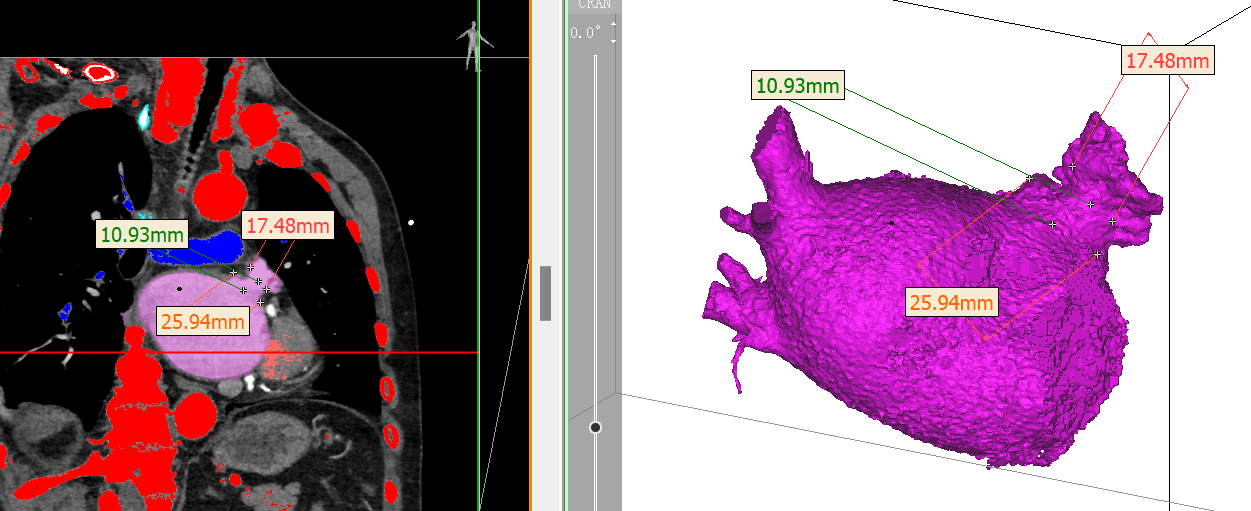Image resolution: width=1251 pixels, height=511 pixels.
Task: Select the green 10.93mm label in 3D view
Action: [x=798, y=86]
